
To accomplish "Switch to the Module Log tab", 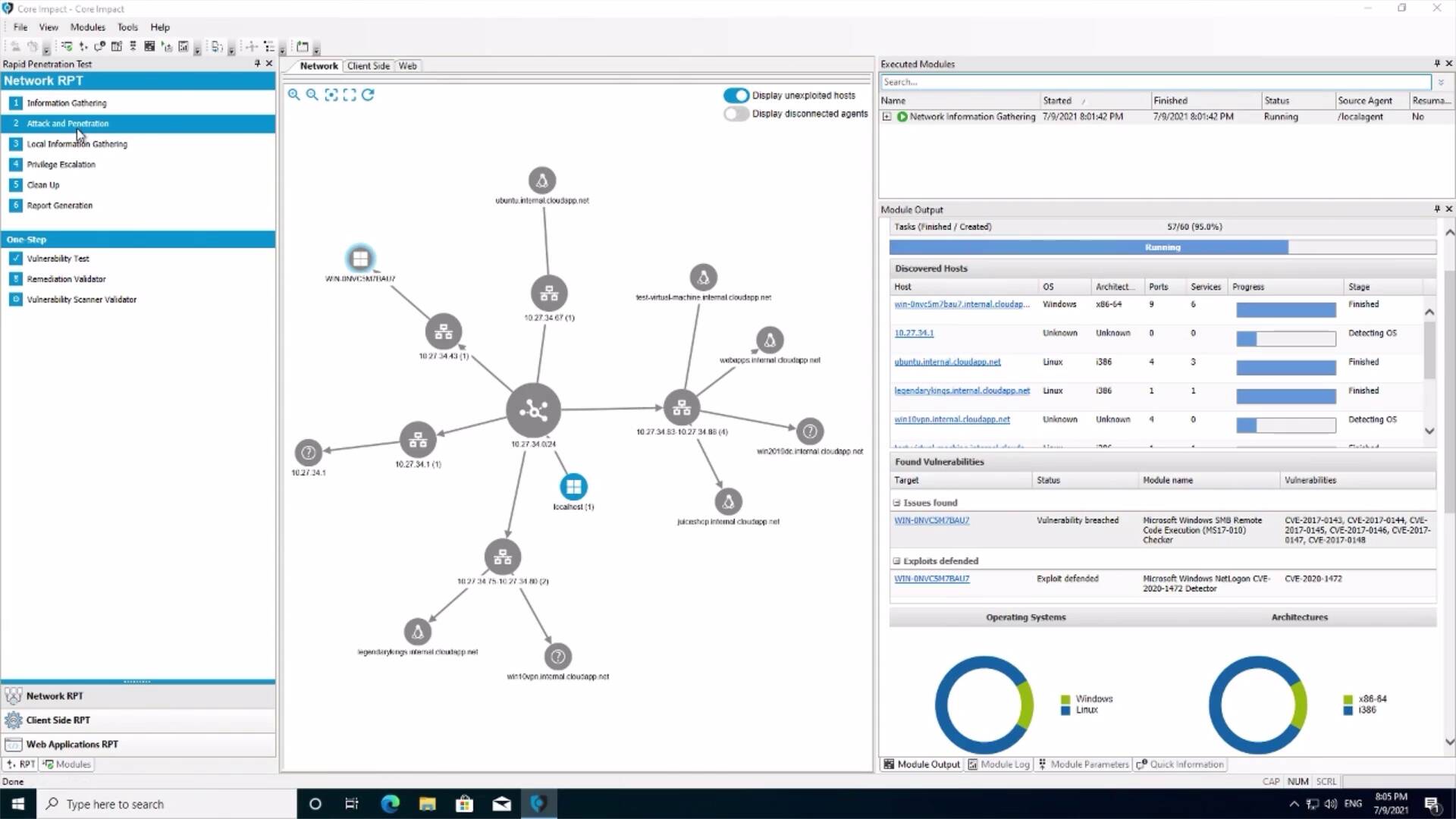I will coord(999,764).
